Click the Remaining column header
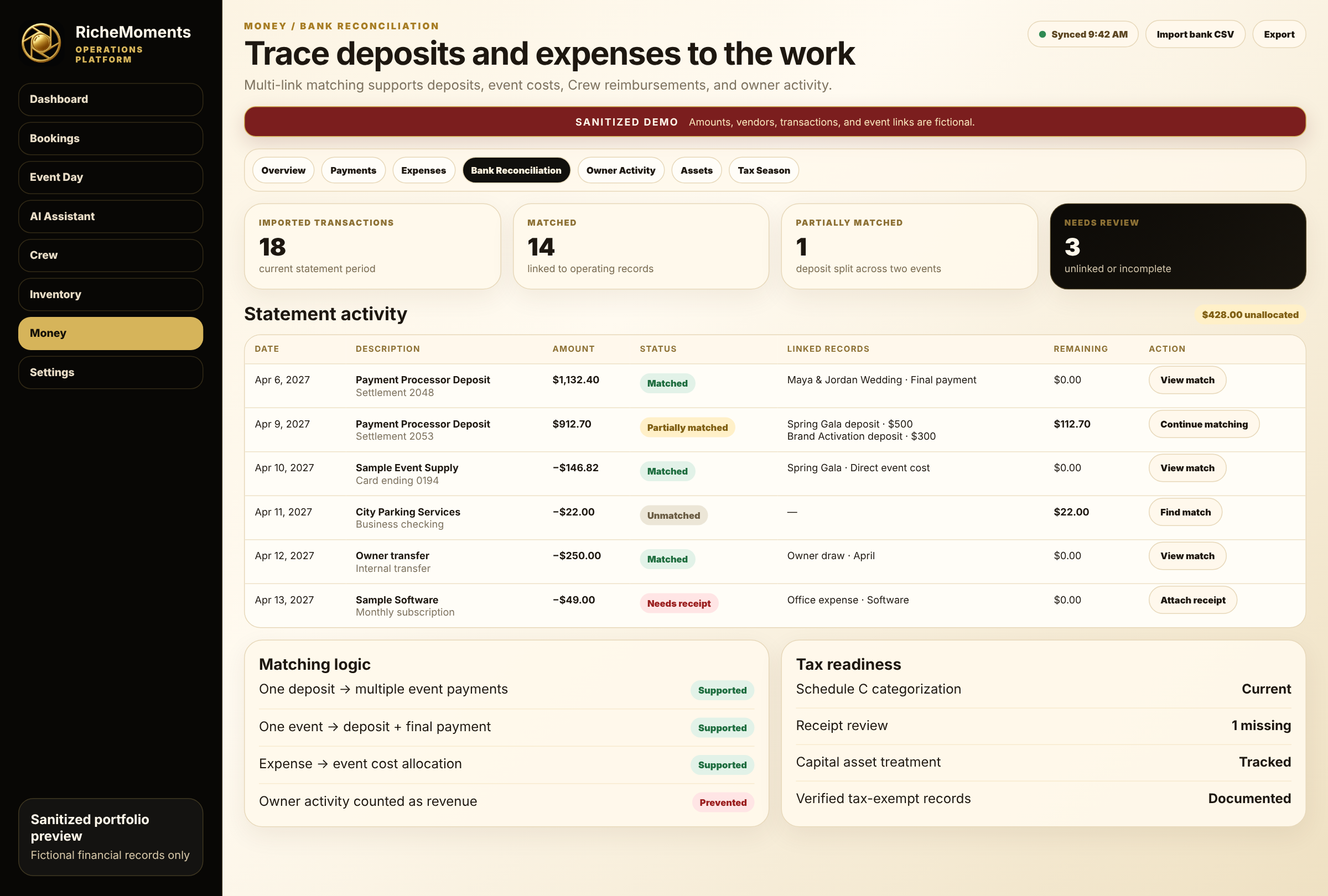Image resolution: width=1328 pixels, height=896 pixels. 1080,349
